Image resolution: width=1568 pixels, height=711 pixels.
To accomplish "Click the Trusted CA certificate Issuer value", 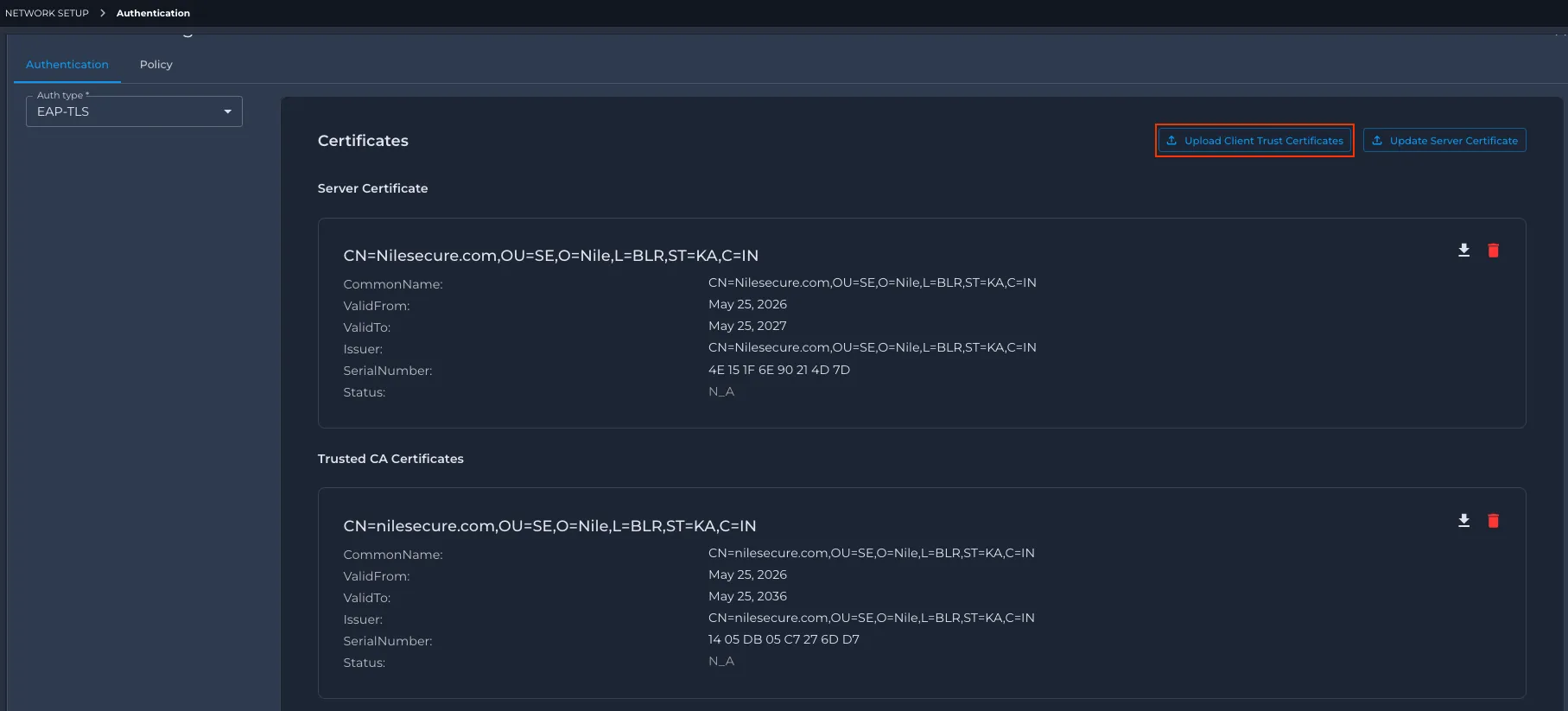I will (x=872, y=618).
